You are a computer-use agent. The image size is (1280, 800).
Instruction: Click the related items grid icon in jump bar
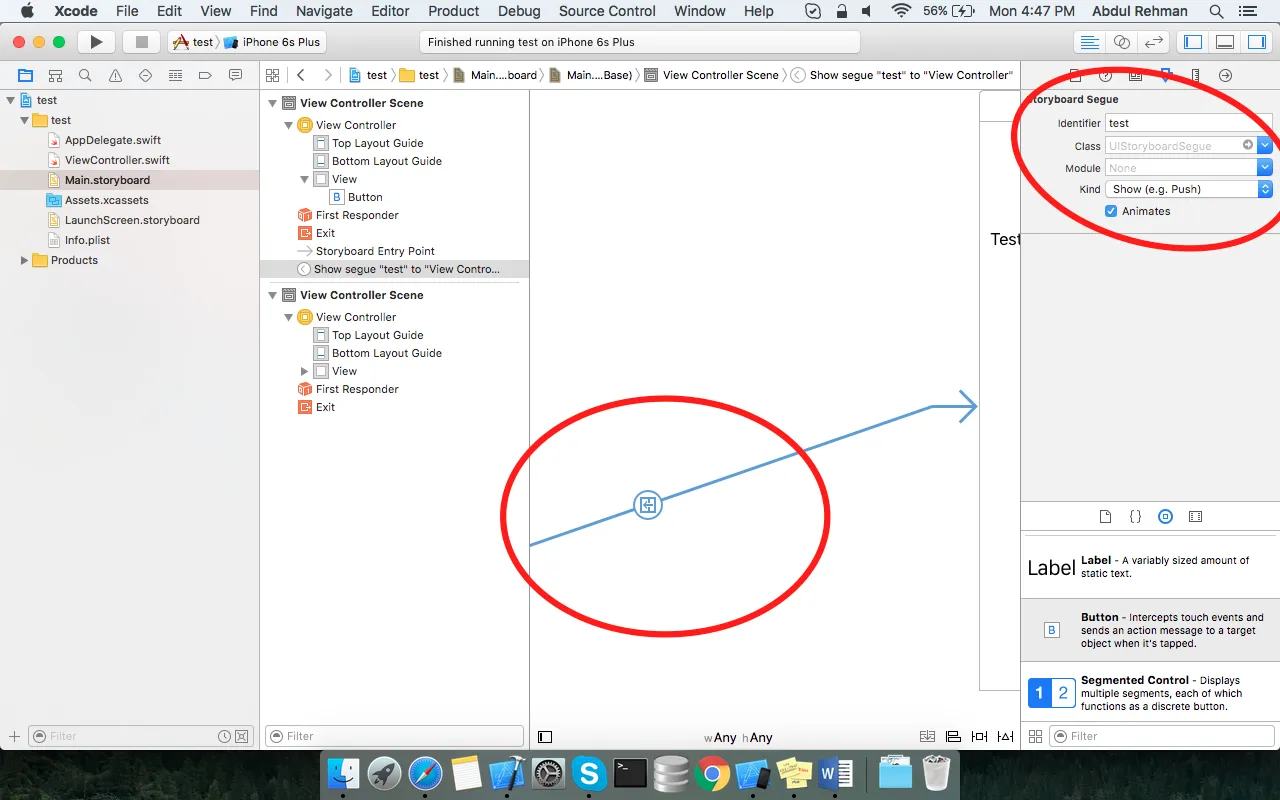tap(272, 75)
